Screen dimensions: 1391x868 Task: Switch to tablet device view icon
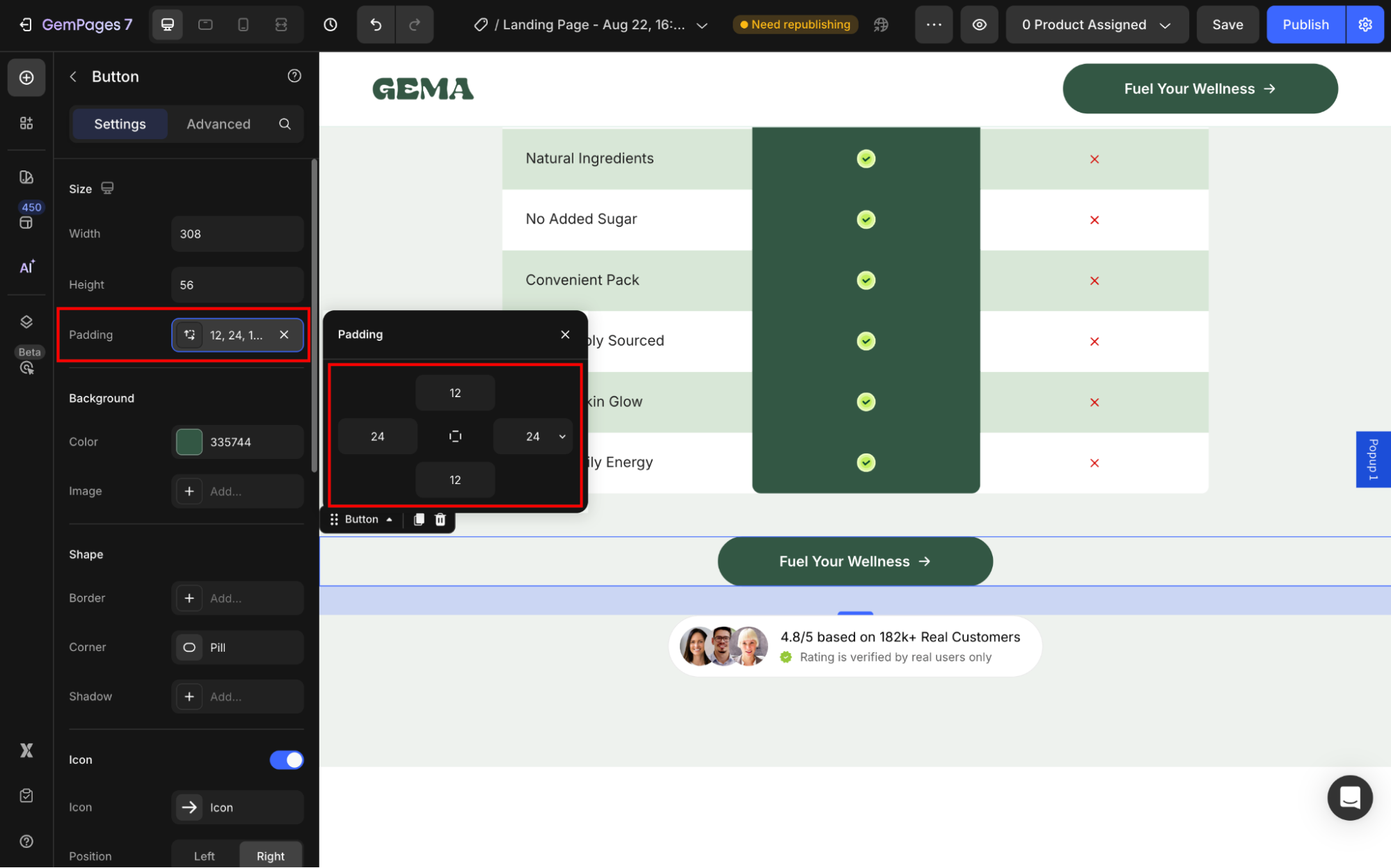[205, 25]
